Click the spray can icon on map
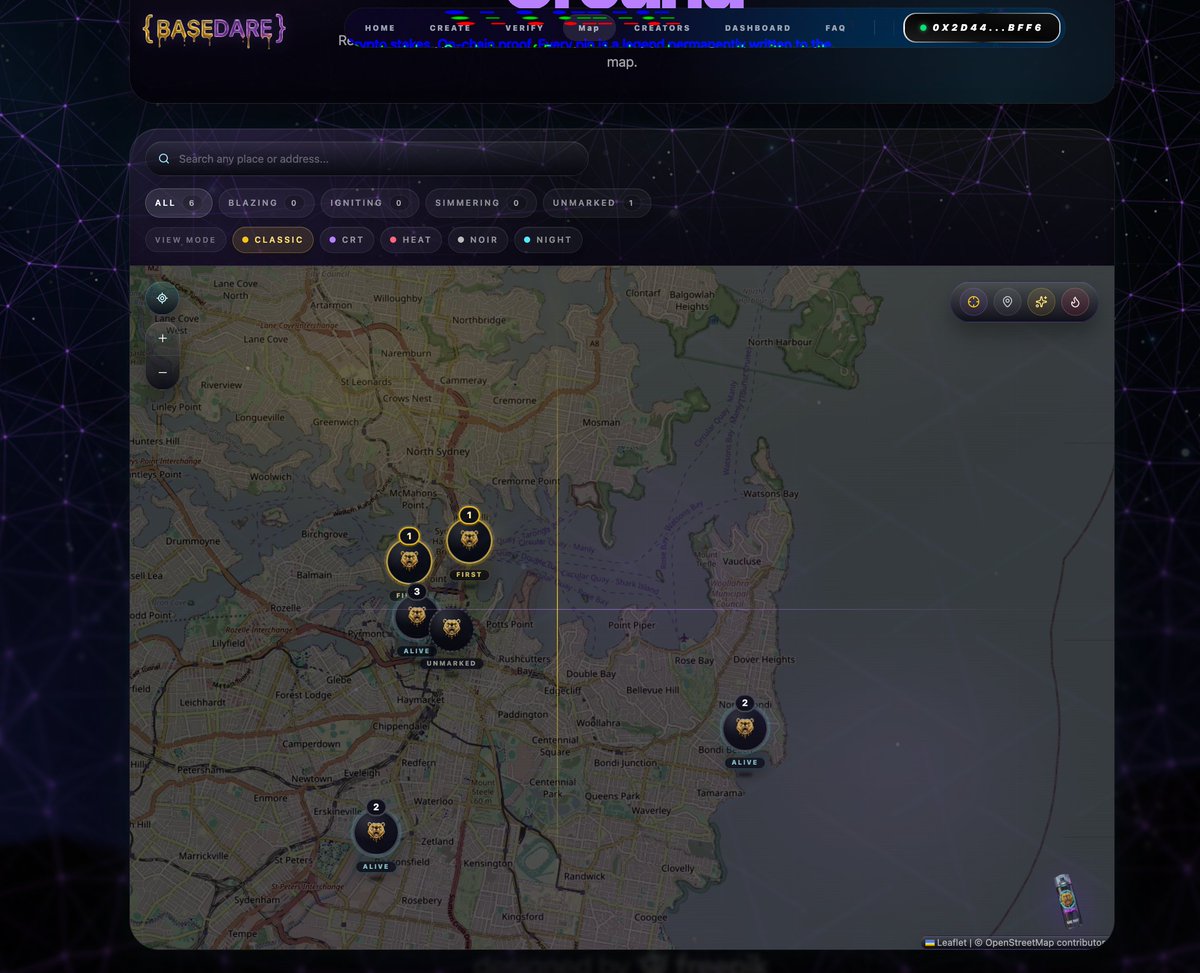The height and width of the screenshot is (973, 1200). tap(1067, 901)
